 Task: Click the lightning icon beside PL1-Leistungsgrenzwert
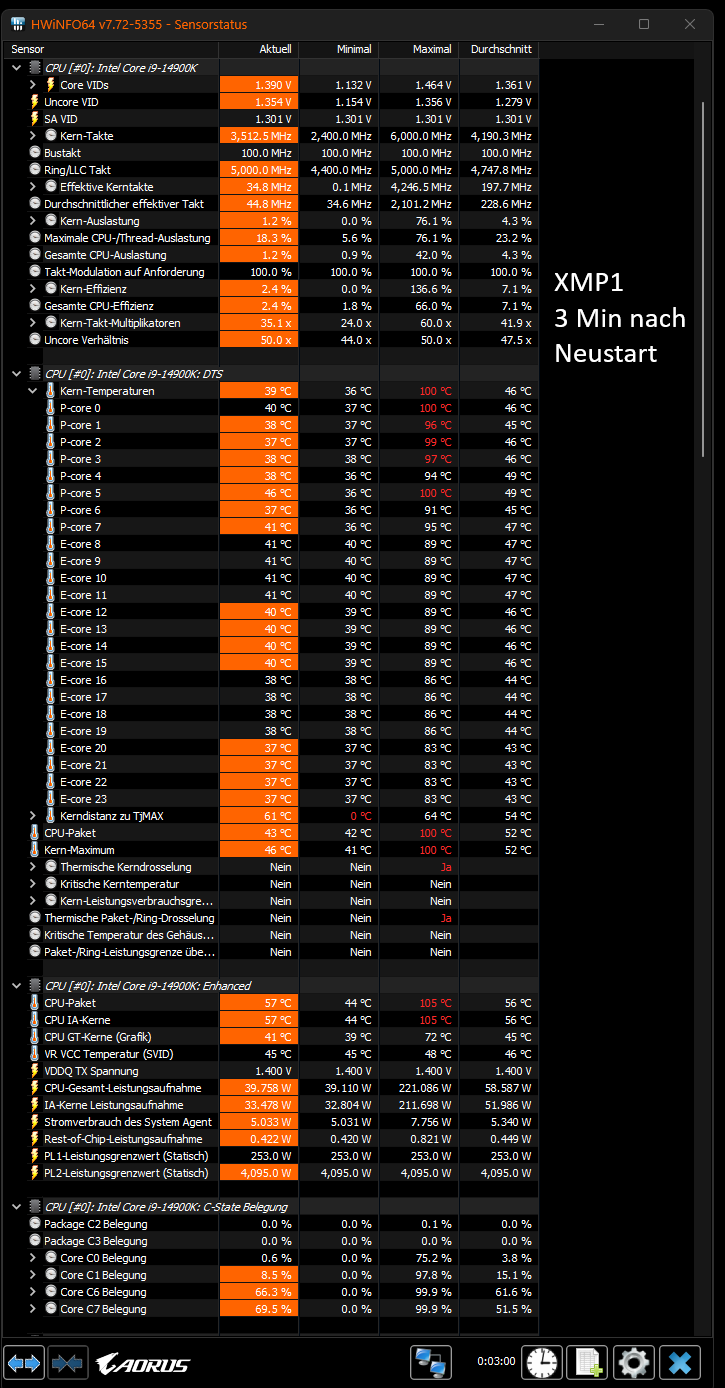35,1156
